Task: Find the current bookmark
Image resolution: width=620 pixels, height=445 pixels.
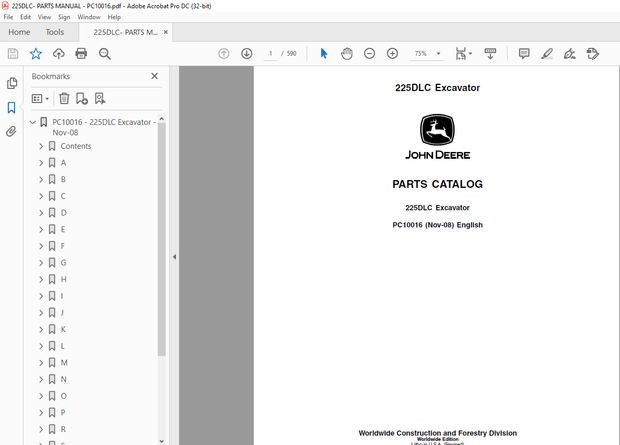Action: point(100,98)
